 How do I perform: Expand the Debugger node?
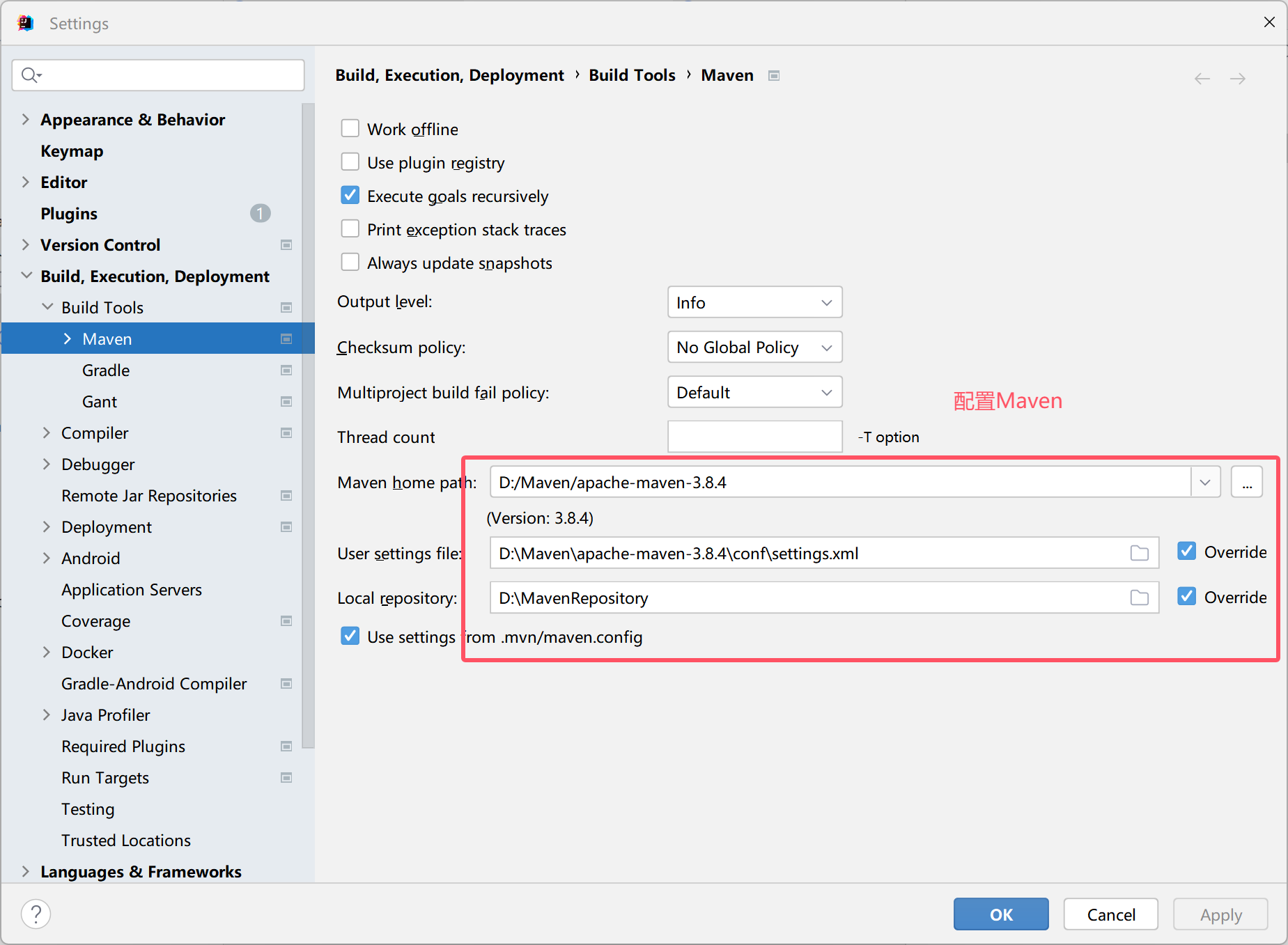47,464
